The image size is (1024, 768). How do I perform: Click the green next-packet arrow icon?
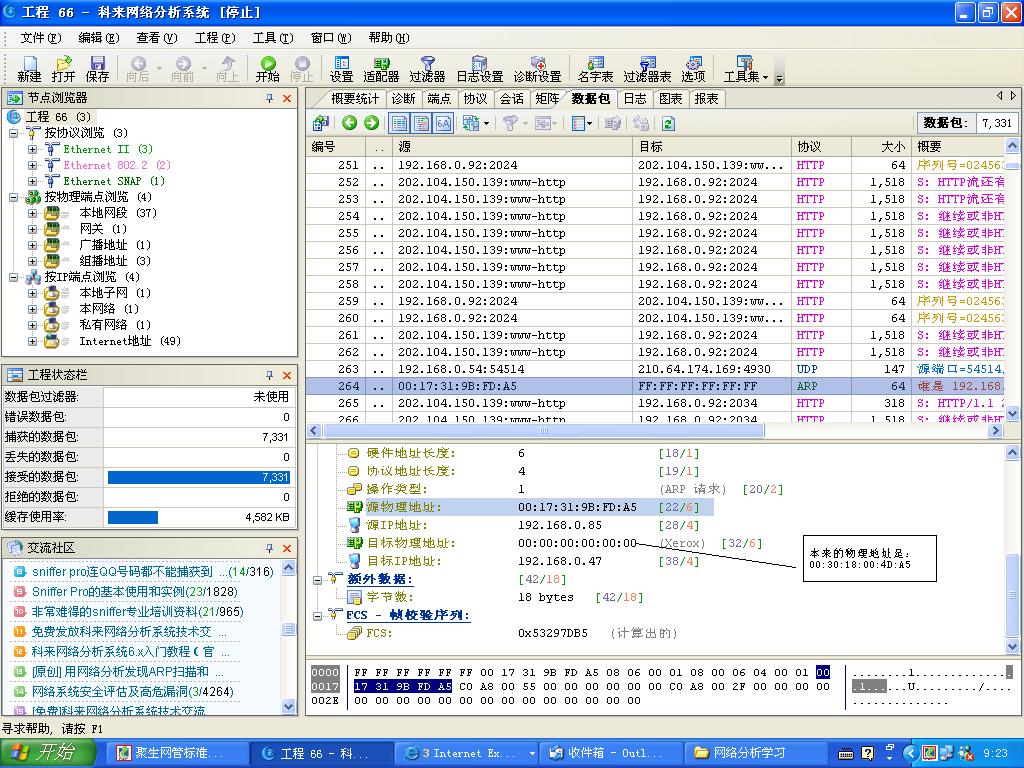pos(371,123)
